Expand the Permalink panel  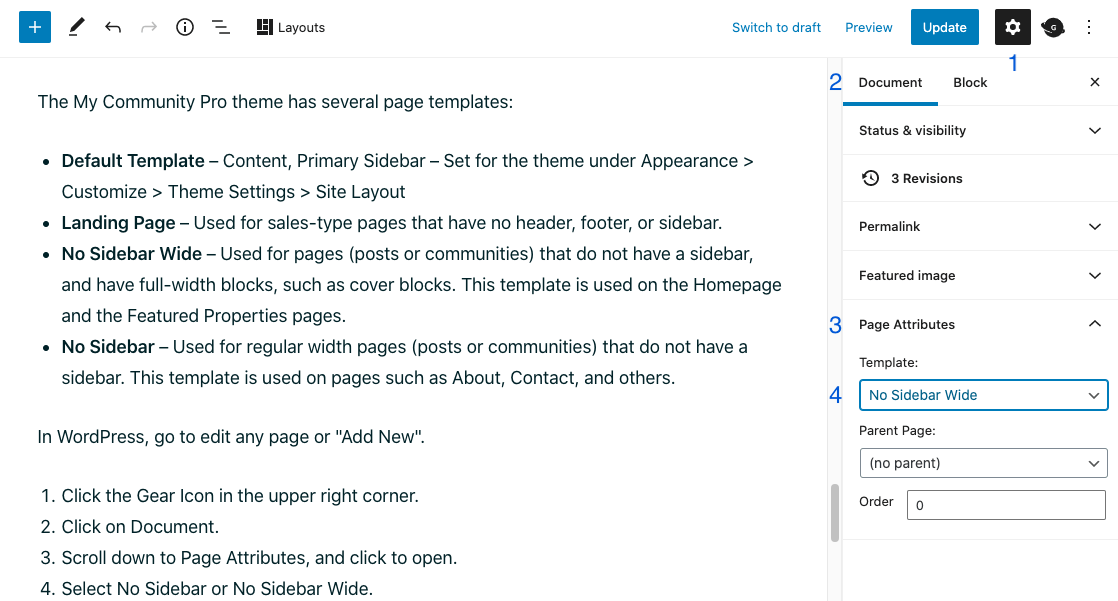(980, 227)
